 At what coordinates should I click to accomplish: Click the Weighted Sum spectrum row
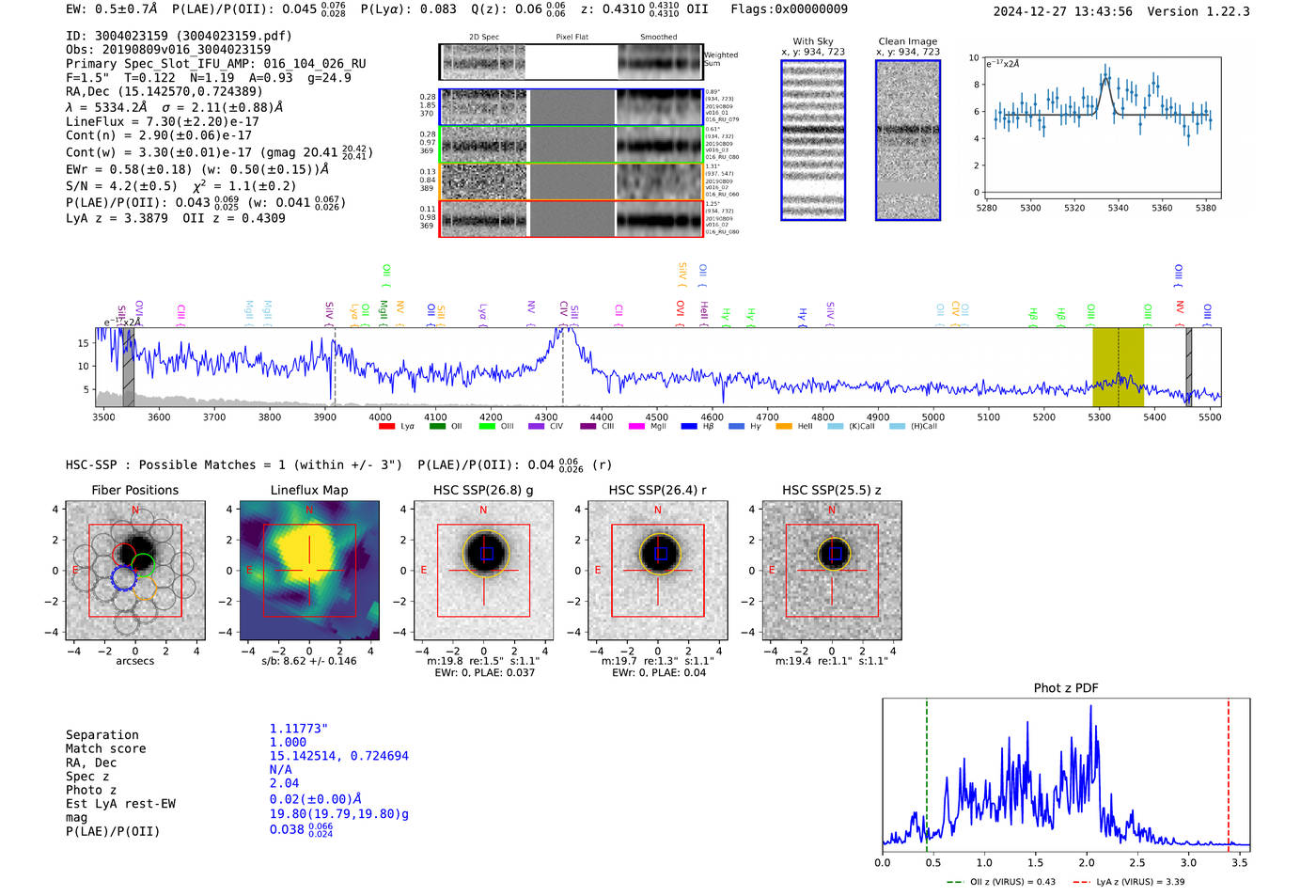[571, 62]
